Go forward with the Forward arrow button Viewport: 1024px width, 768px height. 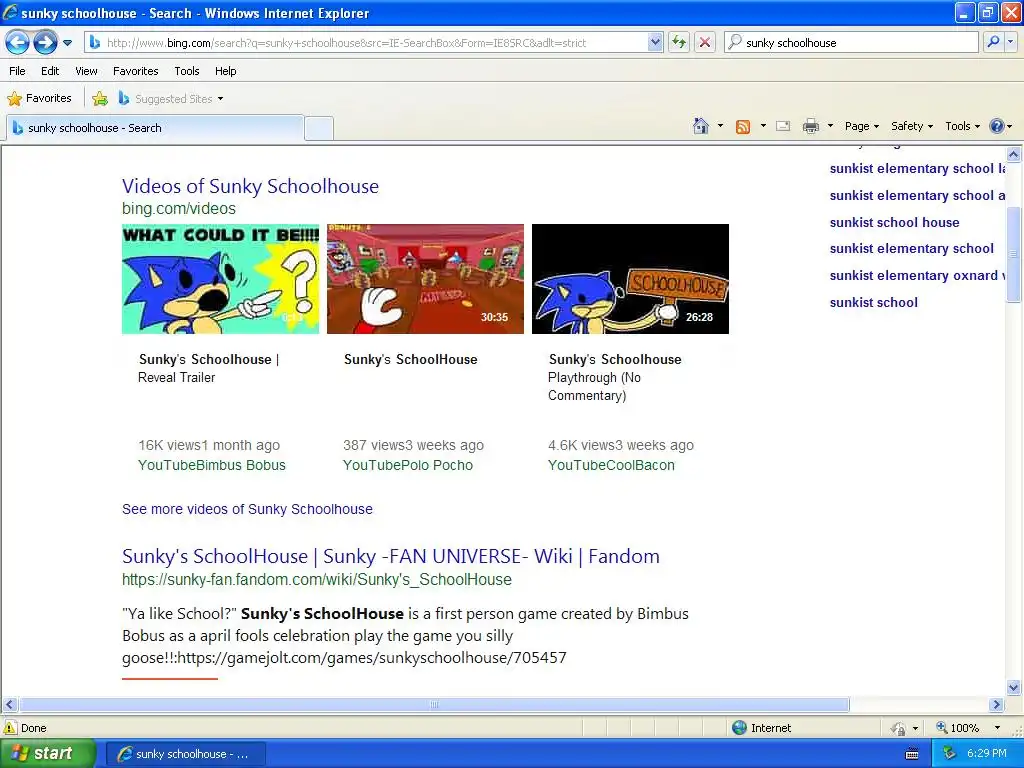coord(45,42)
